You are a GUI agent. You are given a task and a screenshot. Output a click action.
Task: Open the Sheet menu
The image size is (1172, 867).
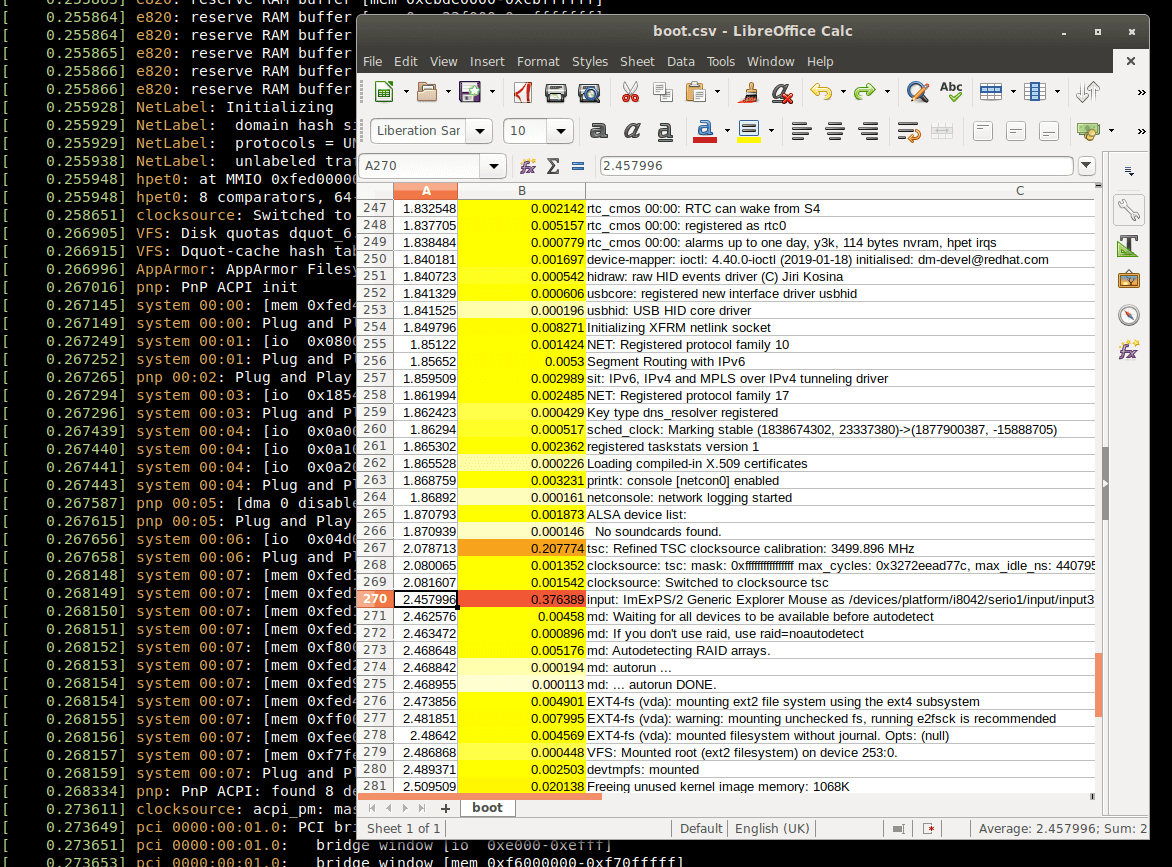pyautogui.click(x=637, y=61)
